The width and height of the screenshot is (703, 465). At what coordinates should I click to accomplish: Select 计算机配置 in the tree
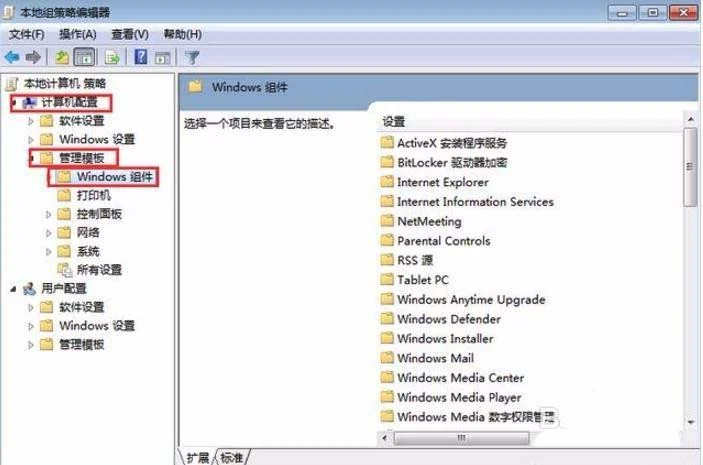pos(69,102)
